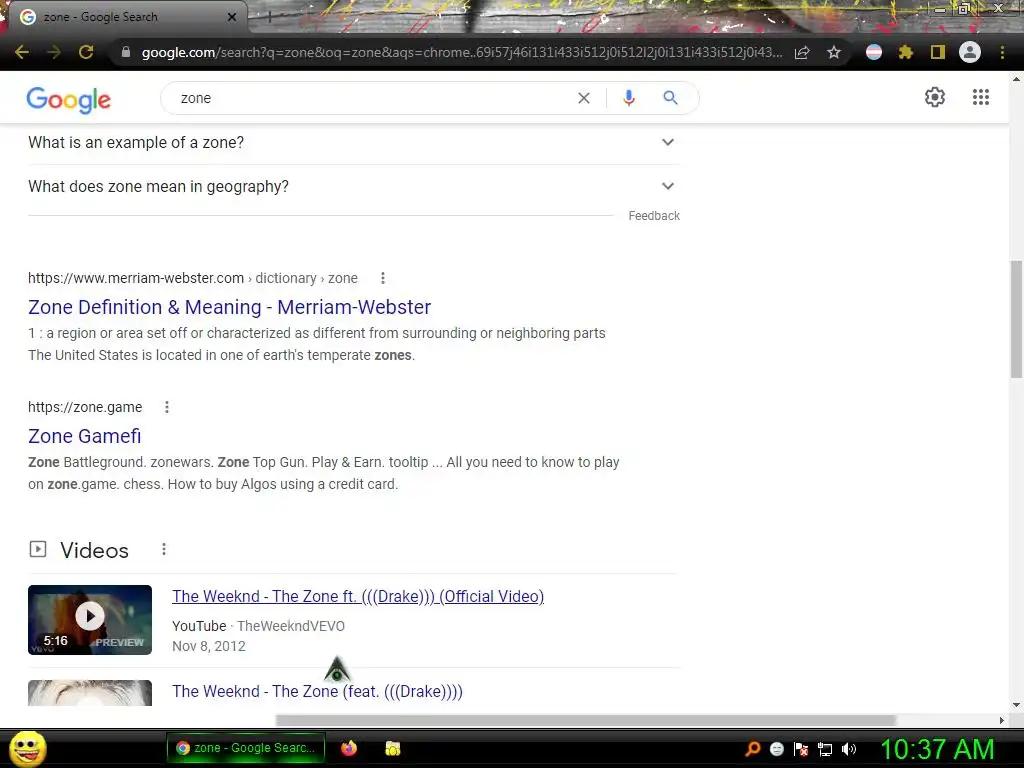Click the https://zone.game URL text

(85, 407)
